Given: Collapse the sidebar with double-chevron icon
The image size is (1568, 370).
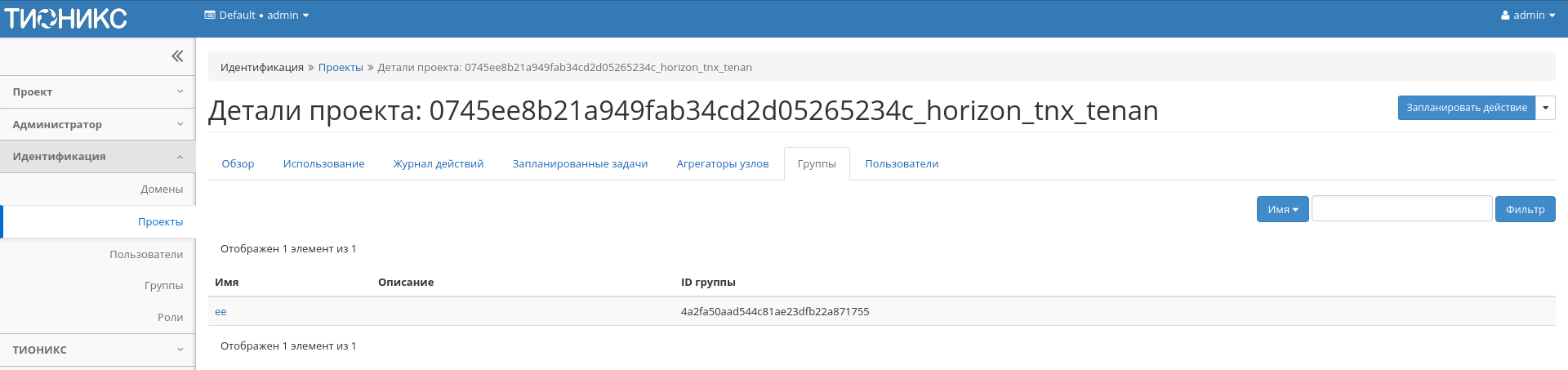Looking at the screenshot, I should 177,56.
